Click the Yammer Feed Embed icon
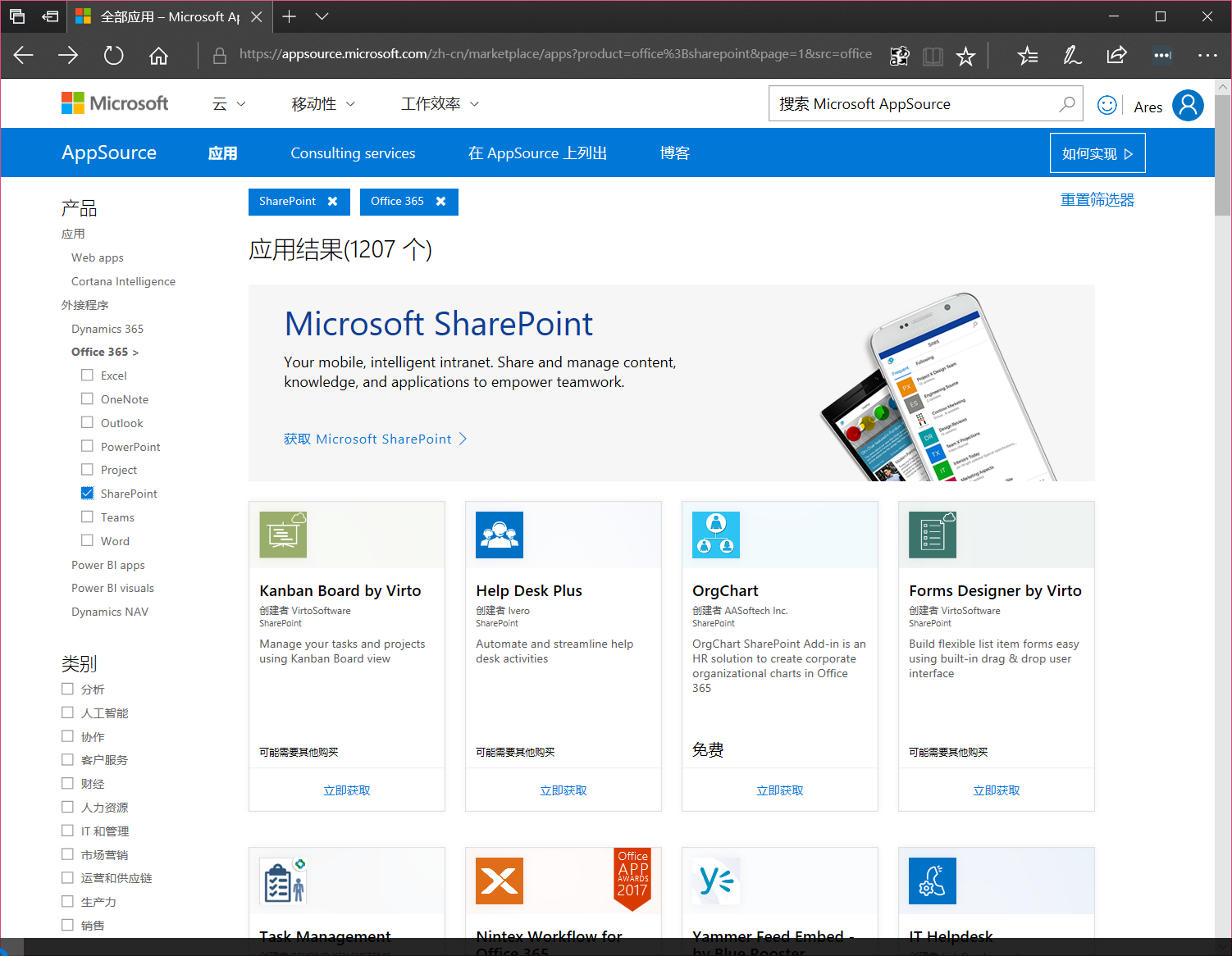This screenshot has width=1232, height=956. click(715, 881)
